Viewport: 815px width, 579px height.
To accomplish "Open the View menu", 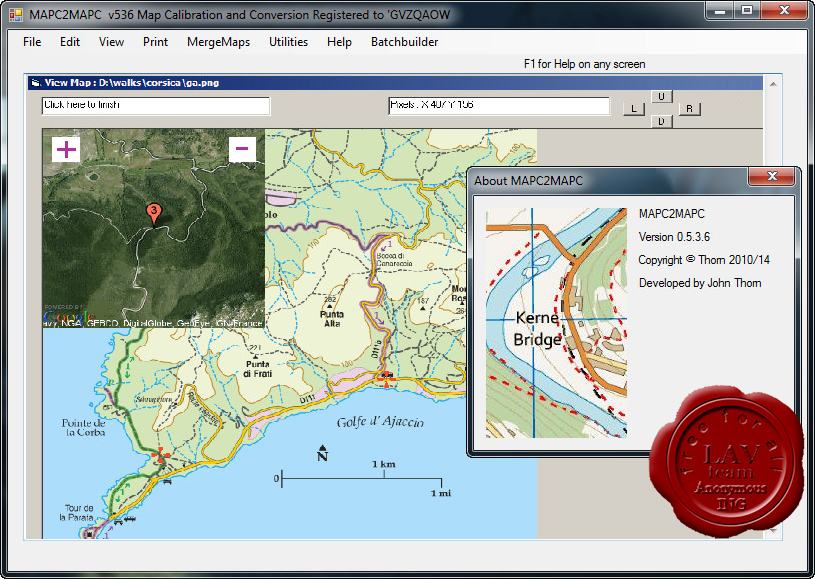I will pos(111,42).
